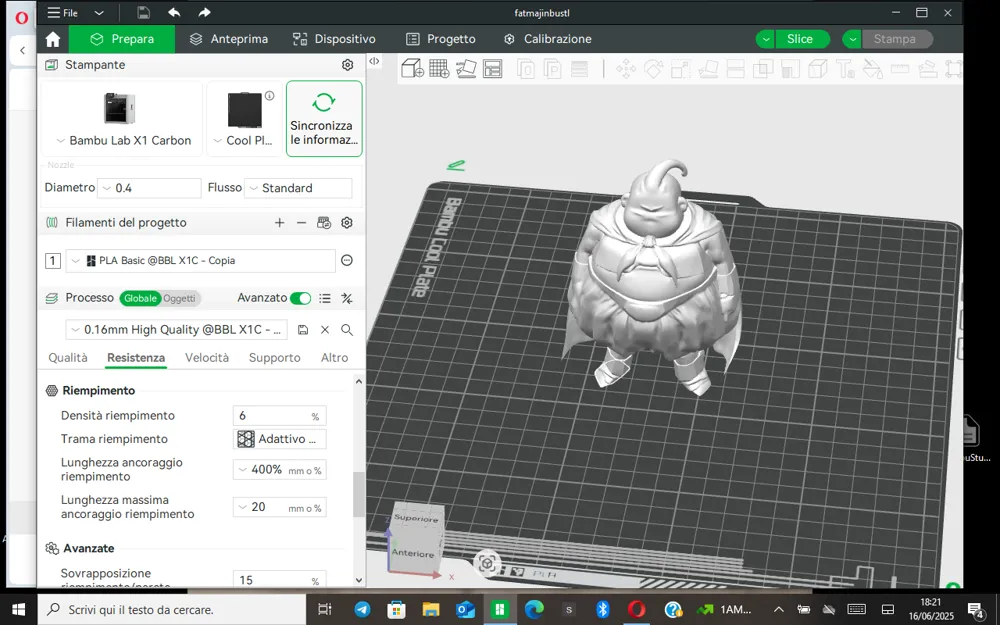Screen dimensions: 1000x625
Task: Open the Trama riempimento Adattivo dropdown
Action: point(279,439)
